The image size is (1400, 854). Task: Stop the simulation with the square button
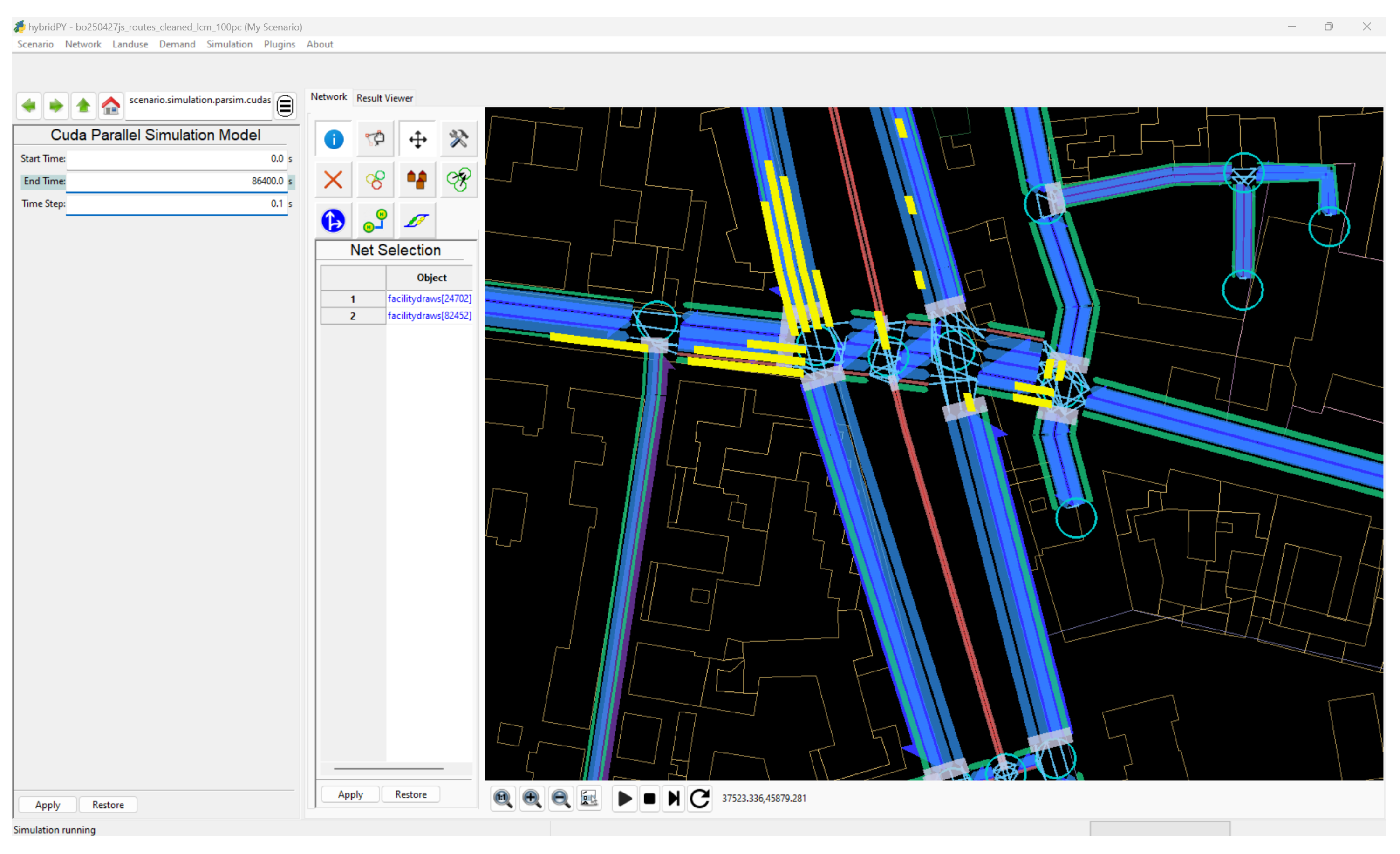[649, 798]
